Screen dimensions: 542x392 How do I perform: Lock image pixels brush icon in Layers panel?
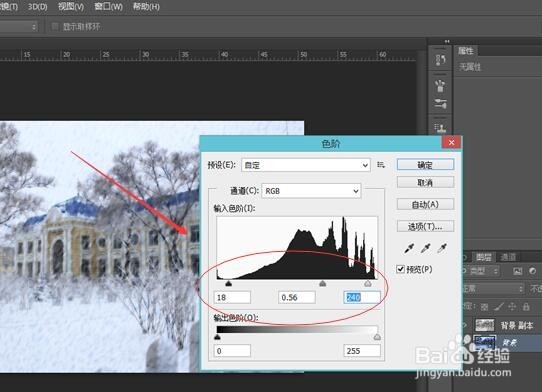click(498, 307)
